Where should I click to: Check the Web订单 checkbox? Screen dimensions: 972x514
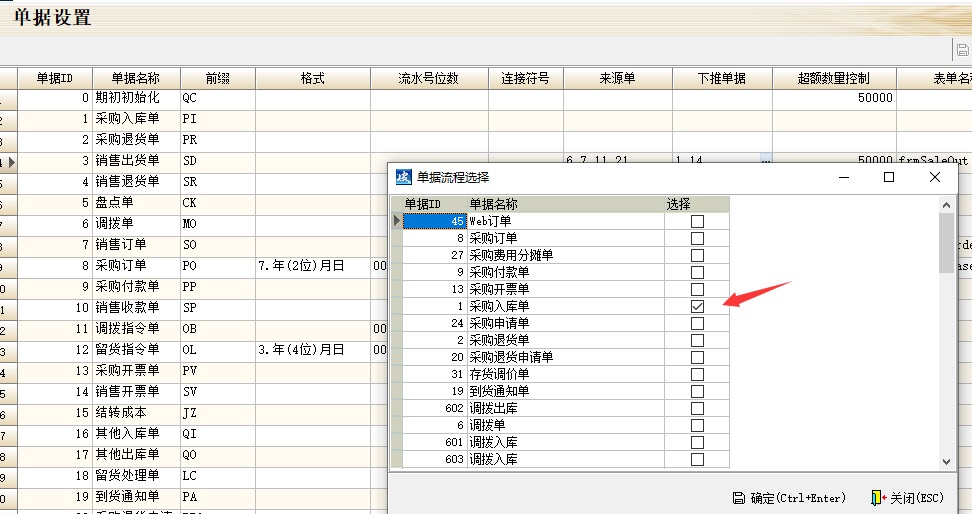click(x=697, y=221)
